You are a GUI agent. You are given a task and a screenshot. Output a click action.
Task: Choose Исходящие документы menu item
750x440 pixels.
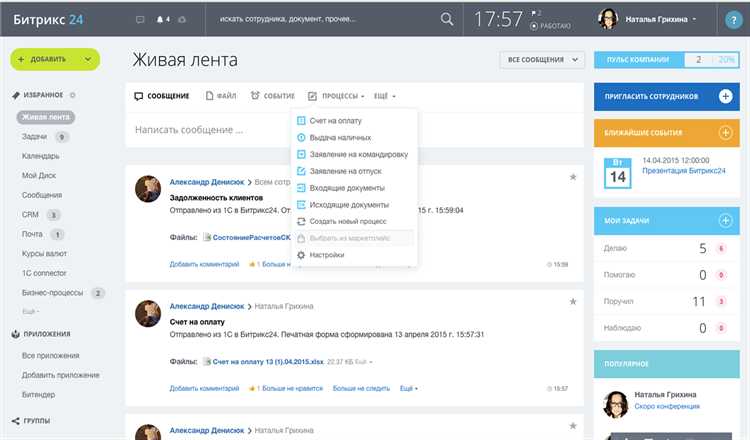pos(349,205)
